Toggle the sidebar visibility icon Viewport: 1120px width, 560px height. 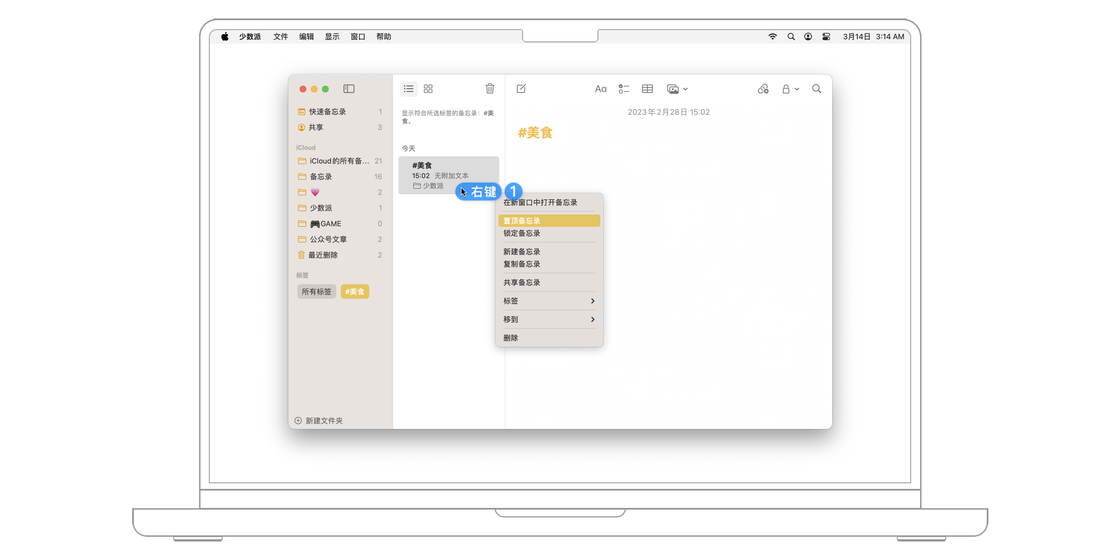[x=349, y=89]
